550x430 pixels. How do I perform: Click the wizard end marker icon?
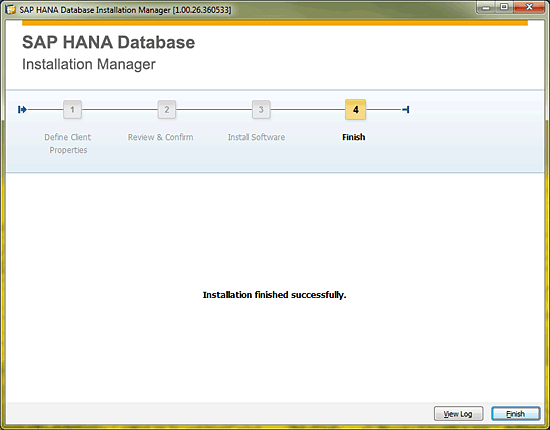point(406,110)
